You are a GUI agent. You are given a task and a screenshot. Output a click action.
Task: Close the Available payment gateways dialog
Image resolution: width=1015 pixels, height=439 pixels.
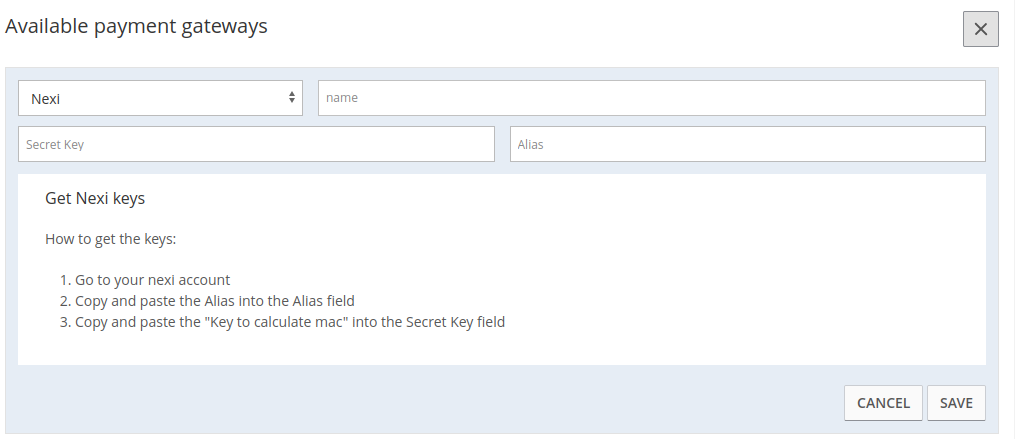[x=980, y=29]
